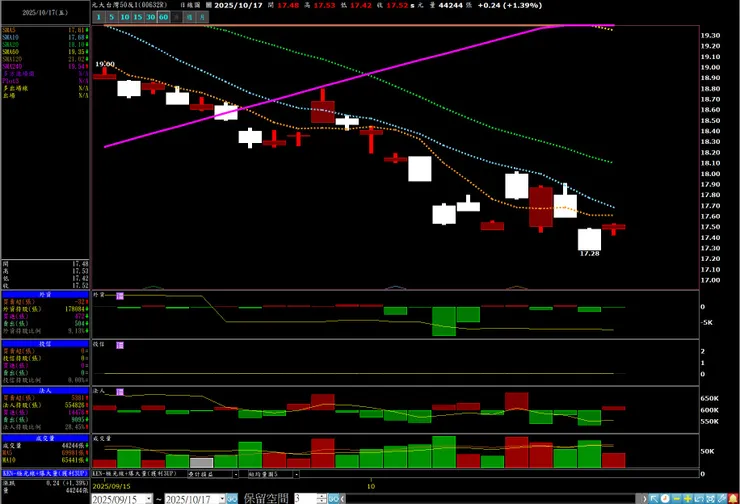Click the red alert bell icon

coord(733,499)
